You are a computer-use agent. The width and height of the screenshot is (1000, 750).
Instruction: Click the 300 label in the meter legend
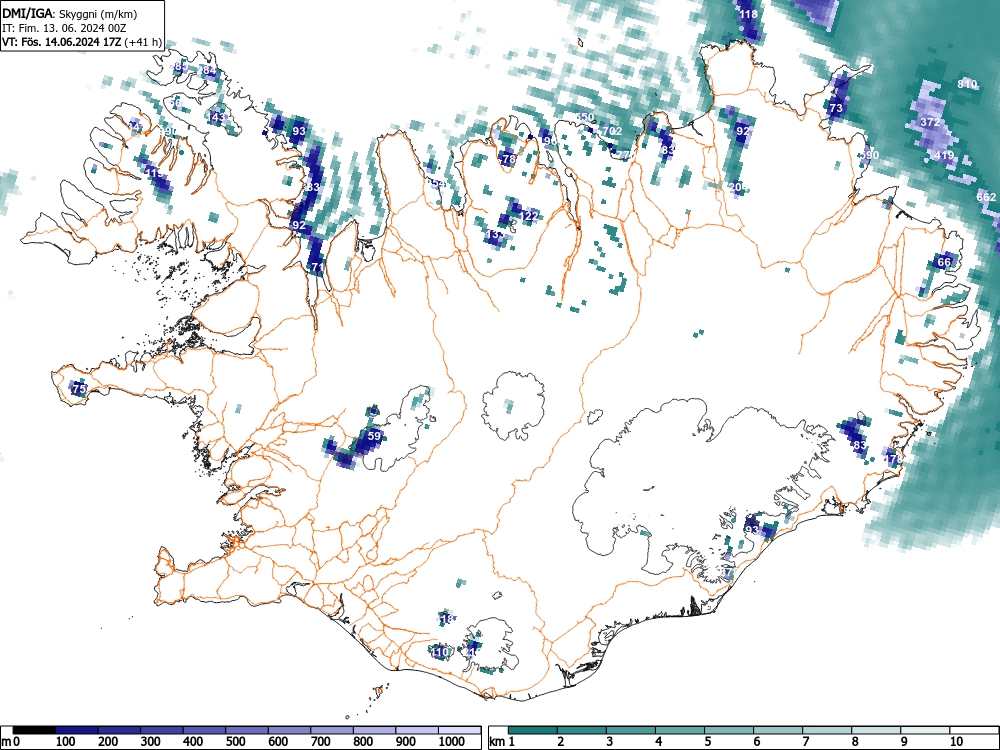(x=151, y=742)
